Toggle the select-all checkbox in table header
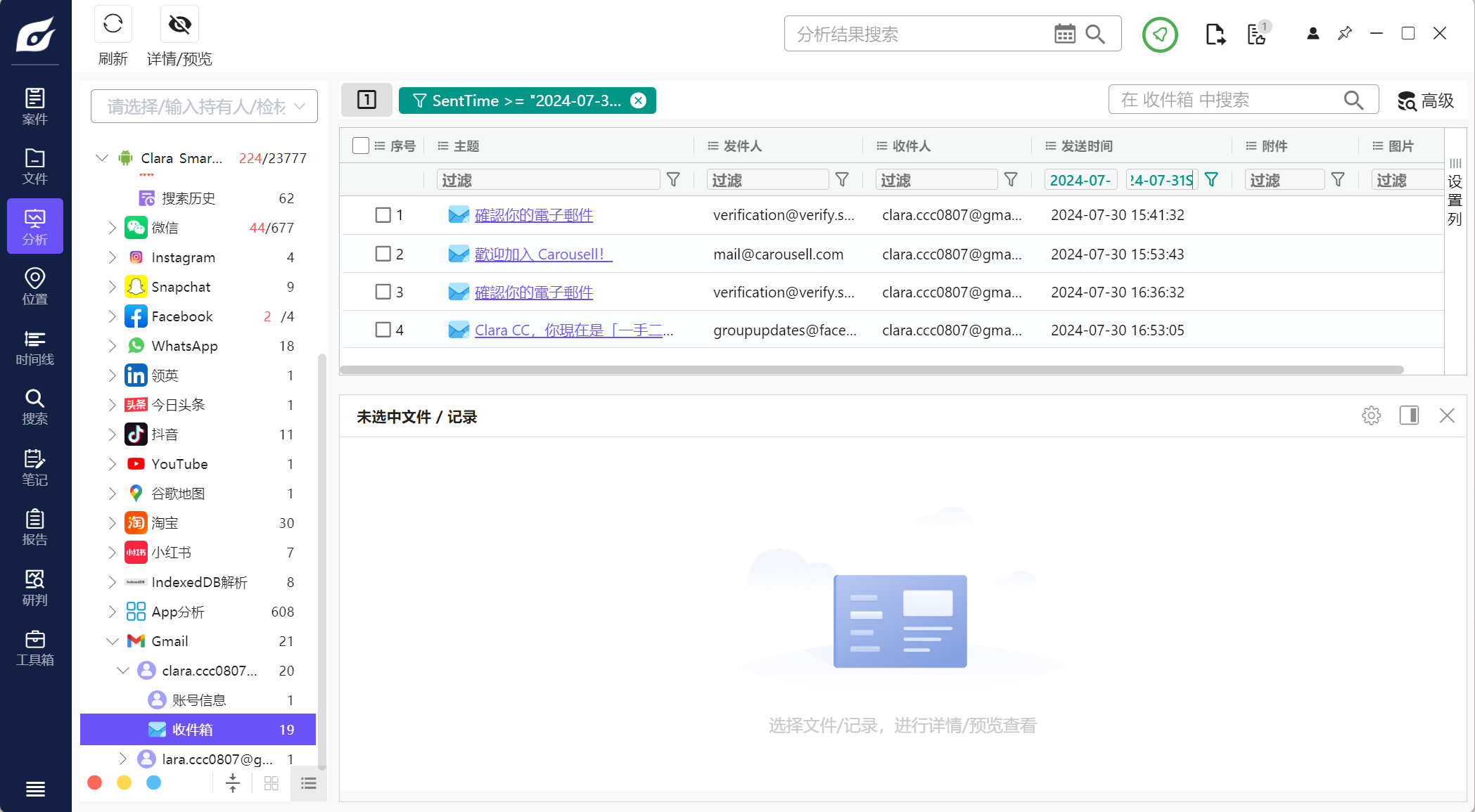Image resolution: width=1475 pixels, height=812 pixels. [360, 146]
